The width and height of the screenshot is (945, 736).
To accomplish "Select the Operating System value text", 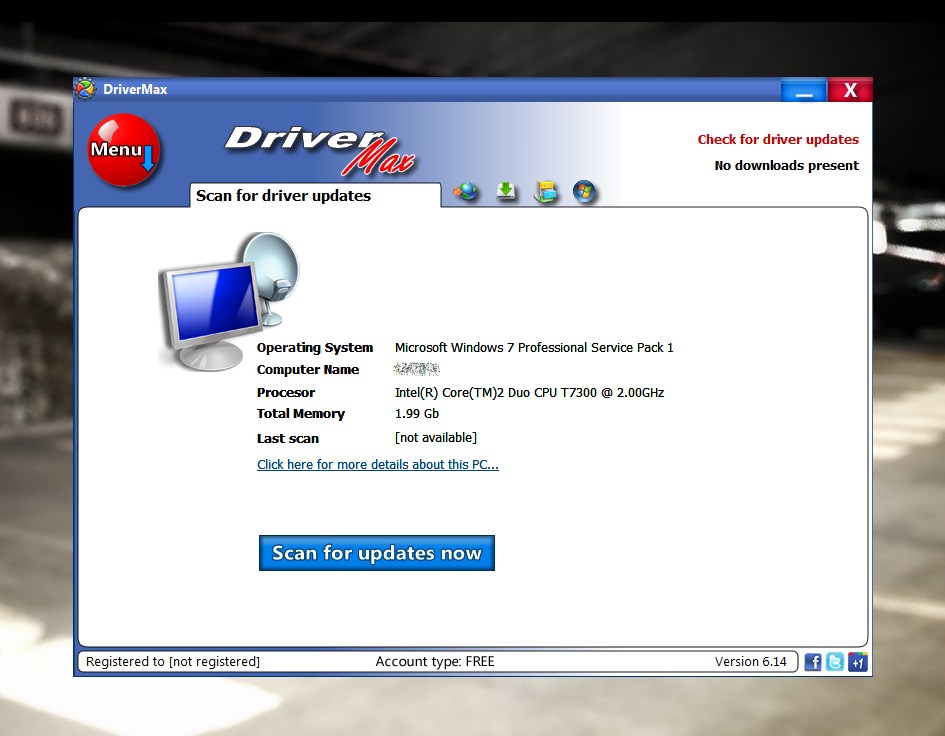I will click(x=534, y=347).
